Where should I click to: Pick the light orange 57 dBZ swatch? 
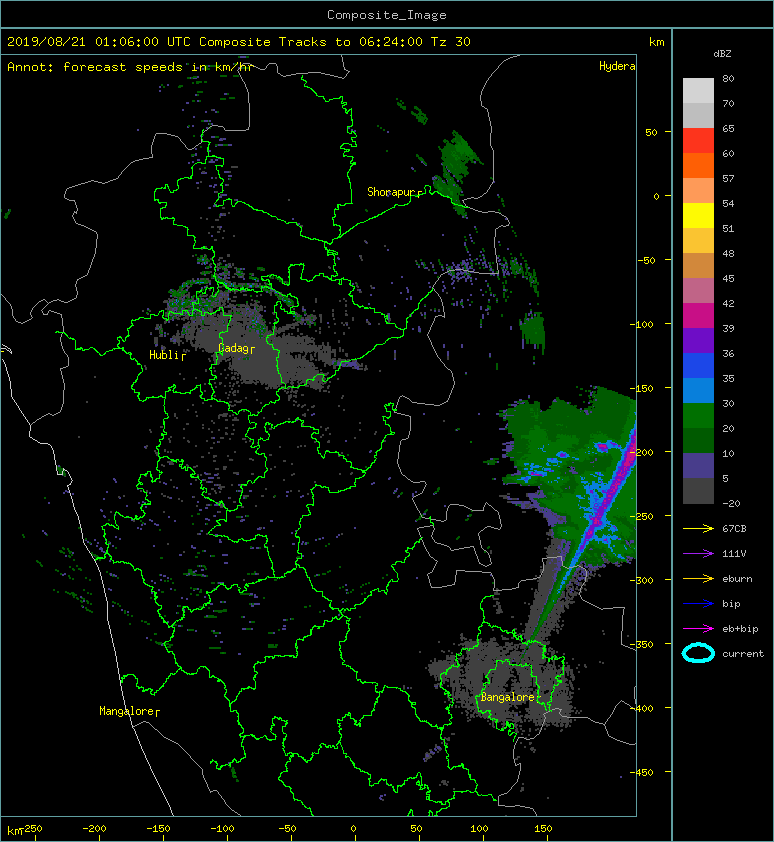coord(698,190)
